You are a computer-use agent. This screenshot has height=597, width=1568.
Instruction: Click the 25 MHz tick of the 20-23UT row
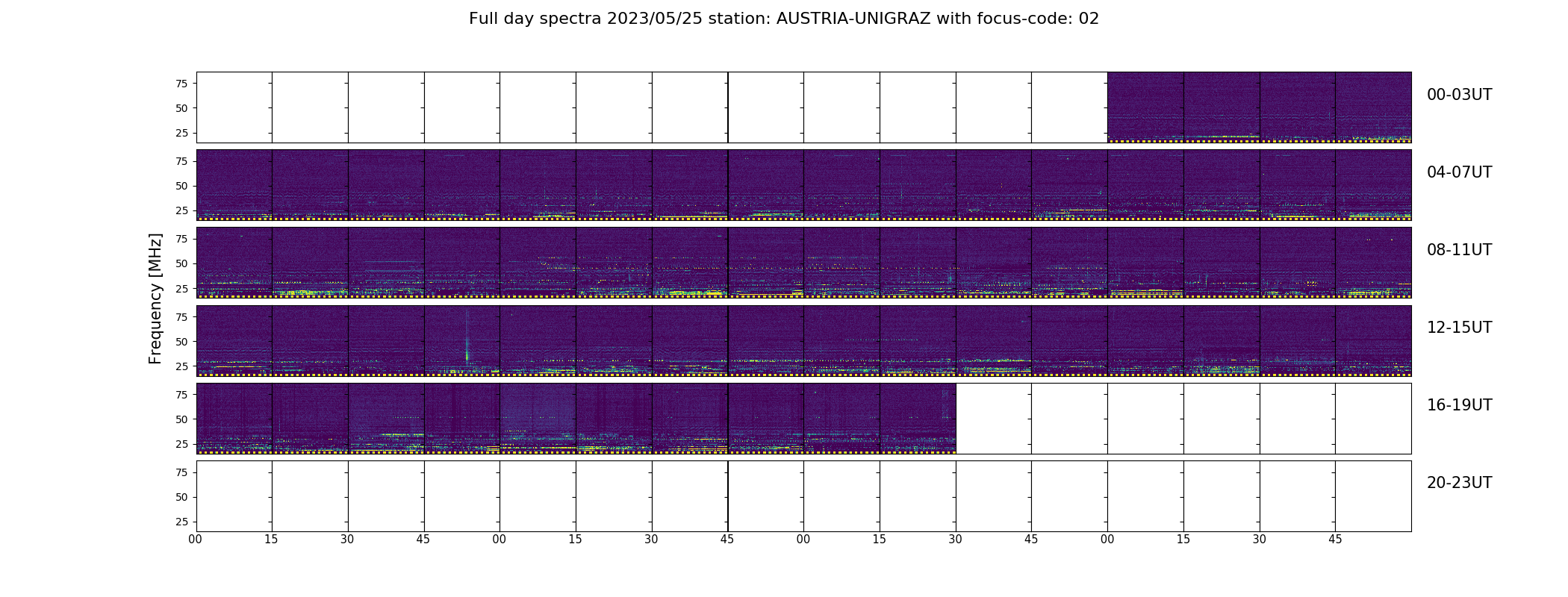coord(181,522)
